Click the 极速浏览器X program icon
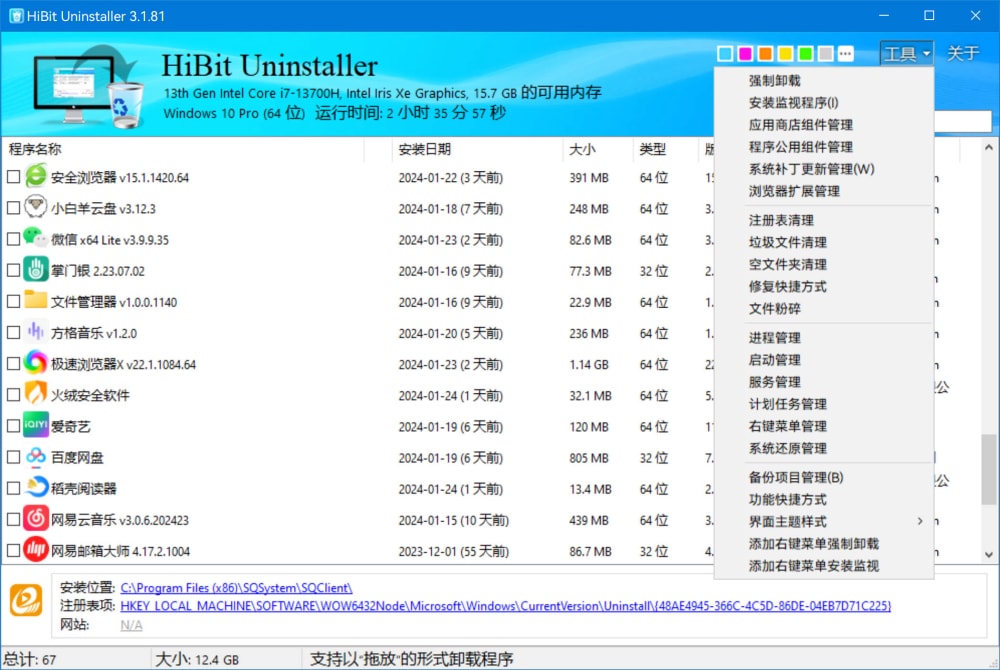Viewport: 1000px width, 670px height. click(36, 363)
